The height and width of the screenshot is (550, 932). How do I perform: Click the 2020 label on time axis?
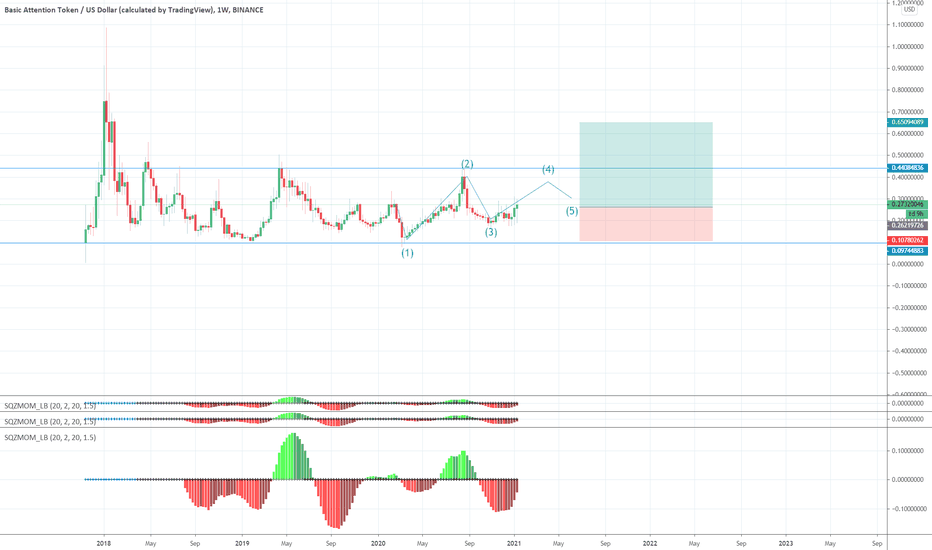377,543
